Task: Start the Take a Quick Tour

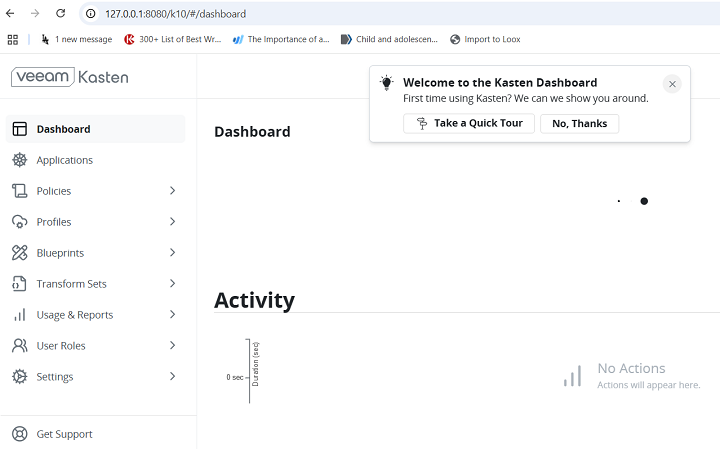Action: click(469, 123)
